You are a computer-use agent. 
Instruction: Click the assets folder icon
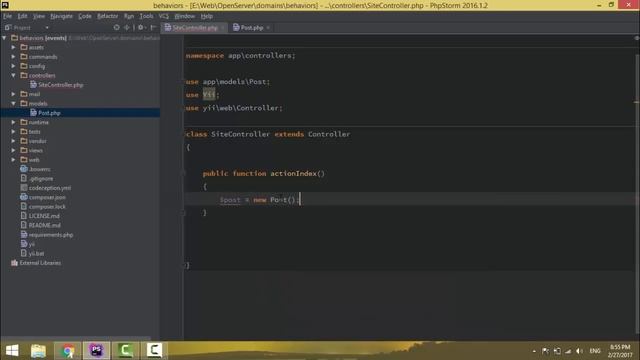pos(24,47)
